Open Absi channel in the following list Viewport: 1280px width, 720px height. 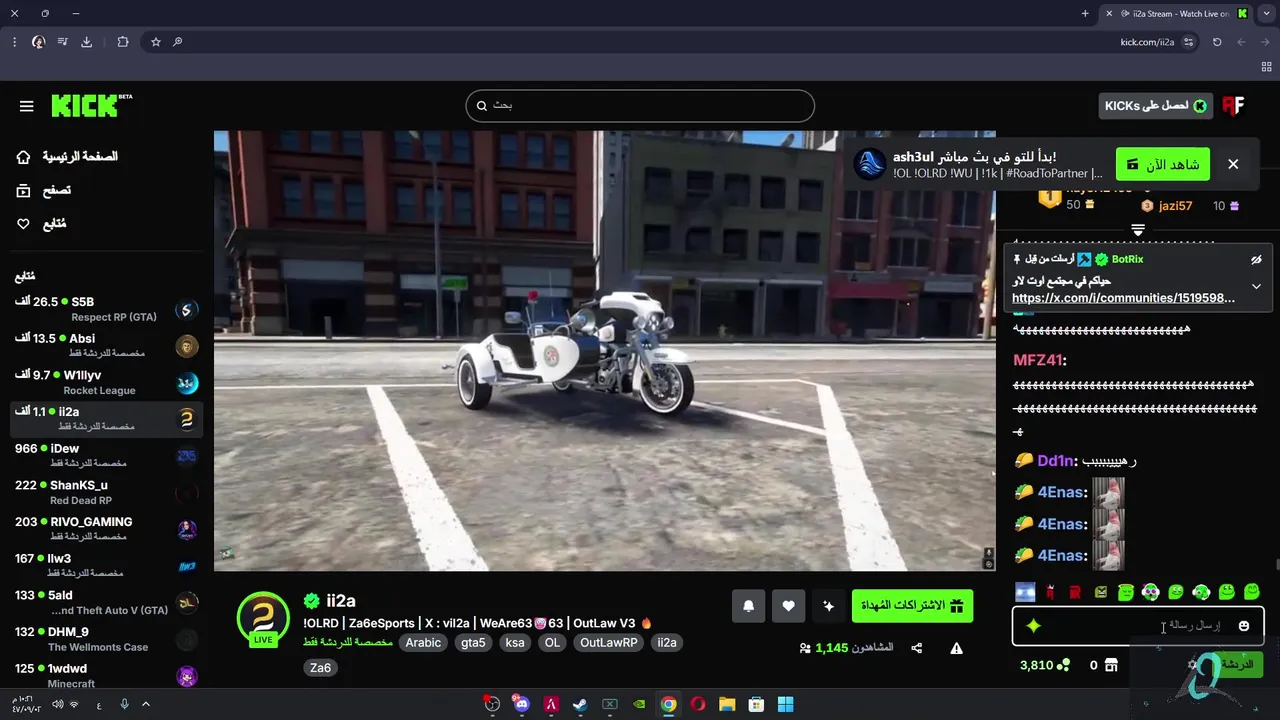pyautogui.click(x=106, y=346)
